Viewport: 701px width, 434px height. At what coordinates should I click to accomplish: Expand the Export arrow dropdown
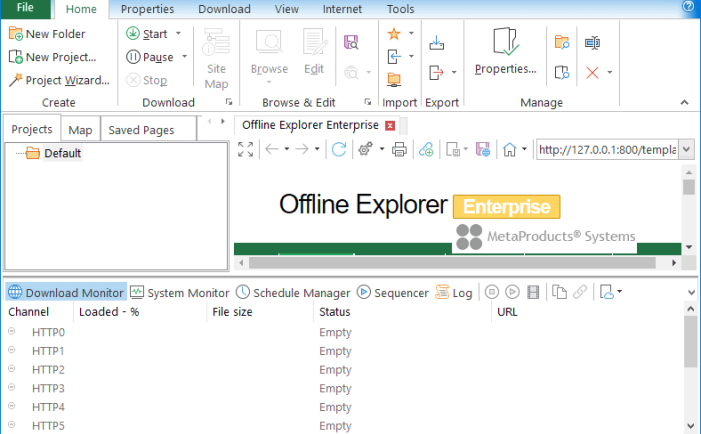pyautogui.click(x=454, y=72)
